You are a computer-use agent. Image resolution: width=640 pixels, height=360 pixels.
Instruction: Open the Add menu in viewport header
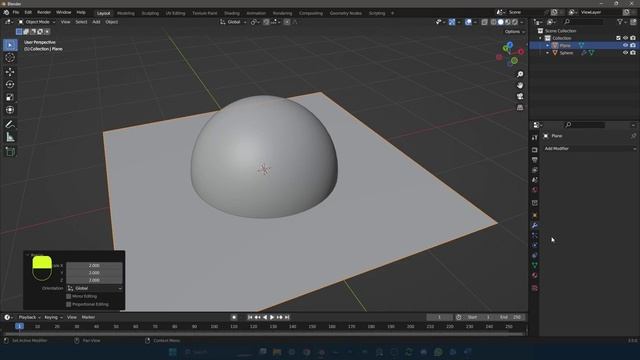[x=96, y=22]
